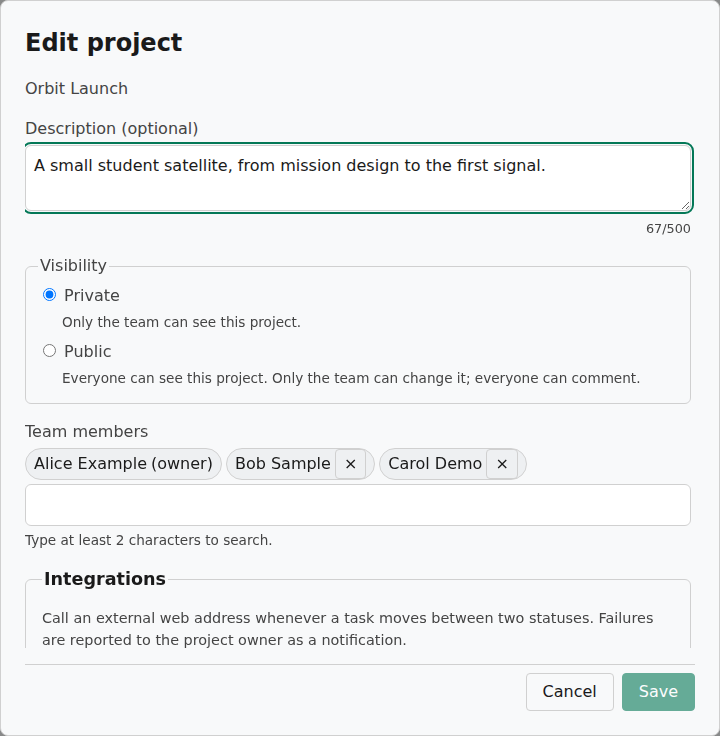
Task: Click into the Description text area
Action: [359, 178]
